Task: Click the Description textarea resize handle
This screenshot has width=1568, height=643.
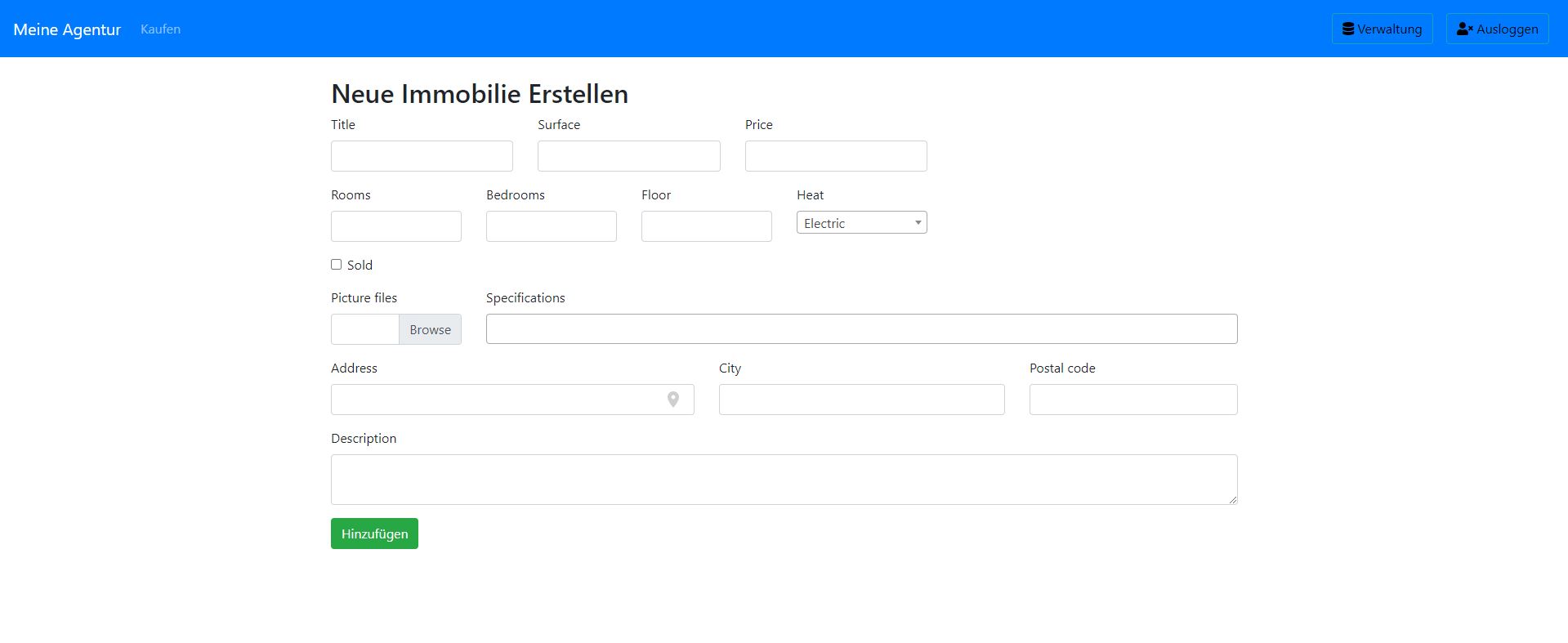Action: click(x=1232, y=499)
